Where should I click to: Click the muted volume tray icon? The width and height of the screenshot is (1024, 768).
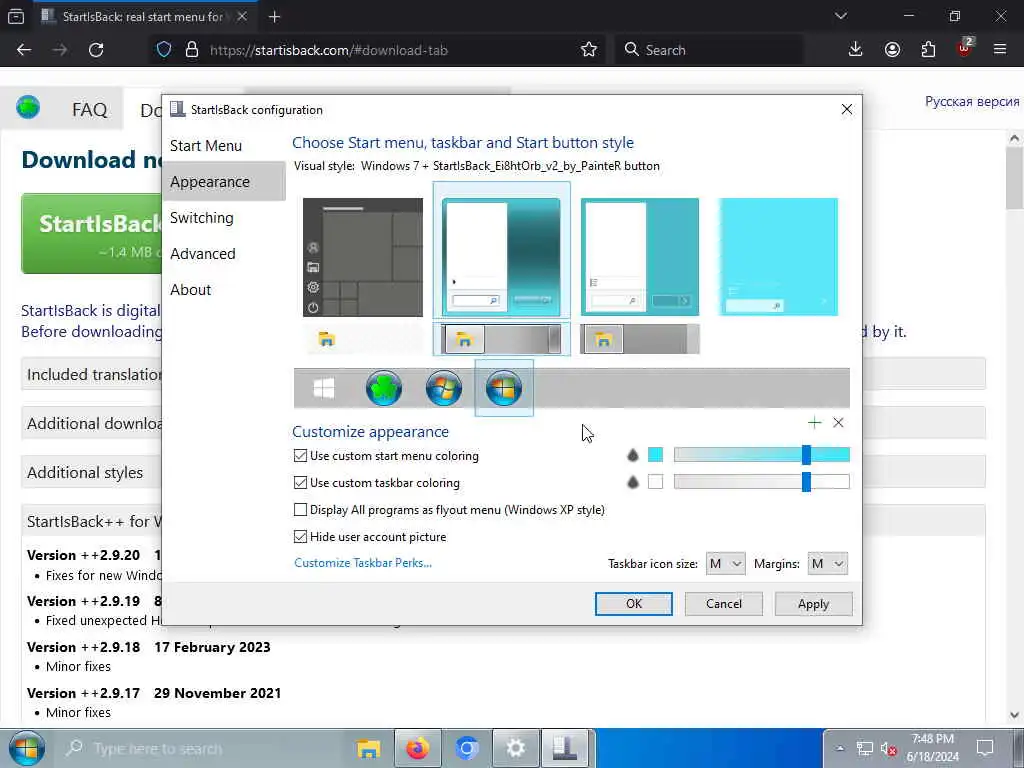pos(888,748)
